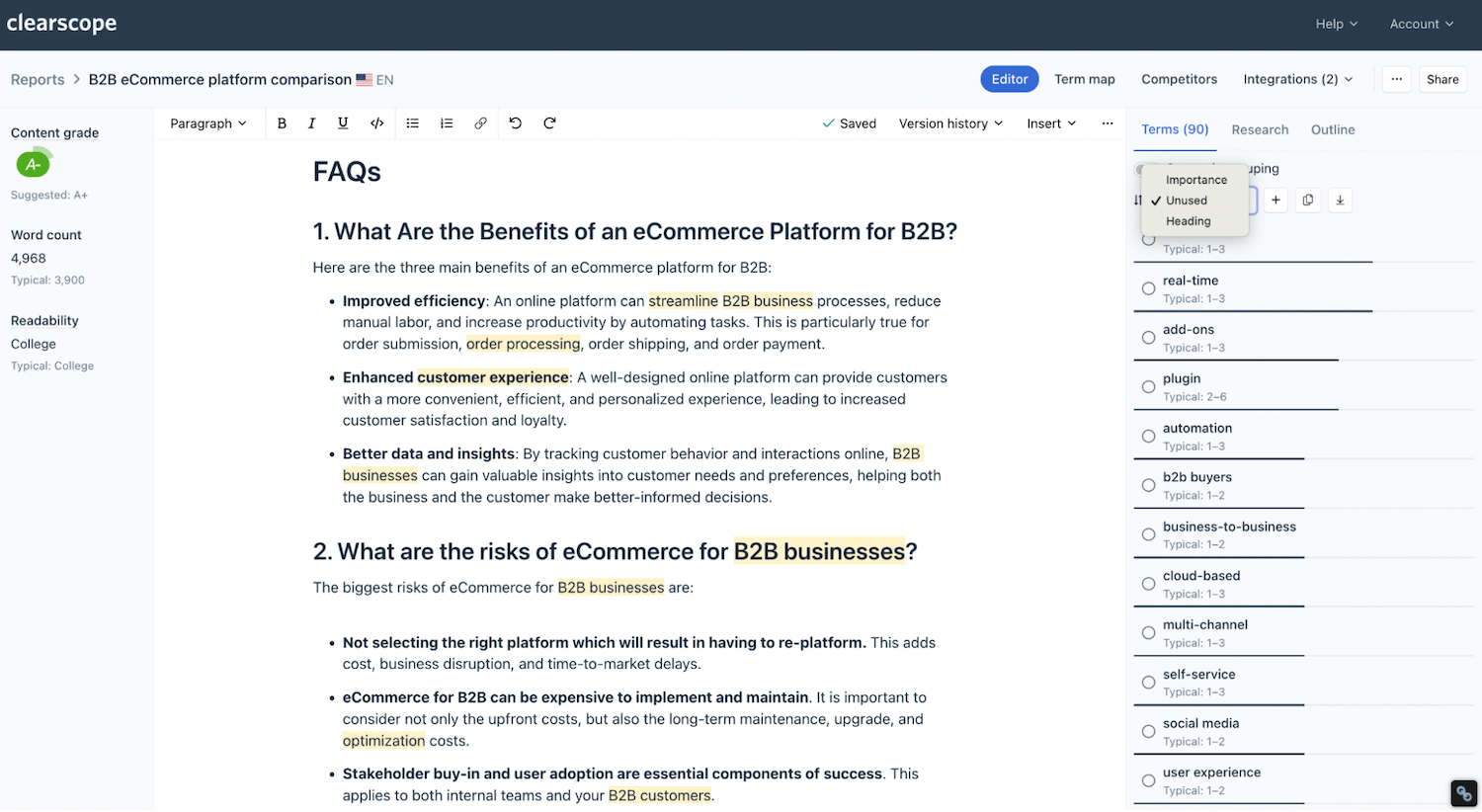
Task: Copy terms with the copy icon
Action: 1308,201
